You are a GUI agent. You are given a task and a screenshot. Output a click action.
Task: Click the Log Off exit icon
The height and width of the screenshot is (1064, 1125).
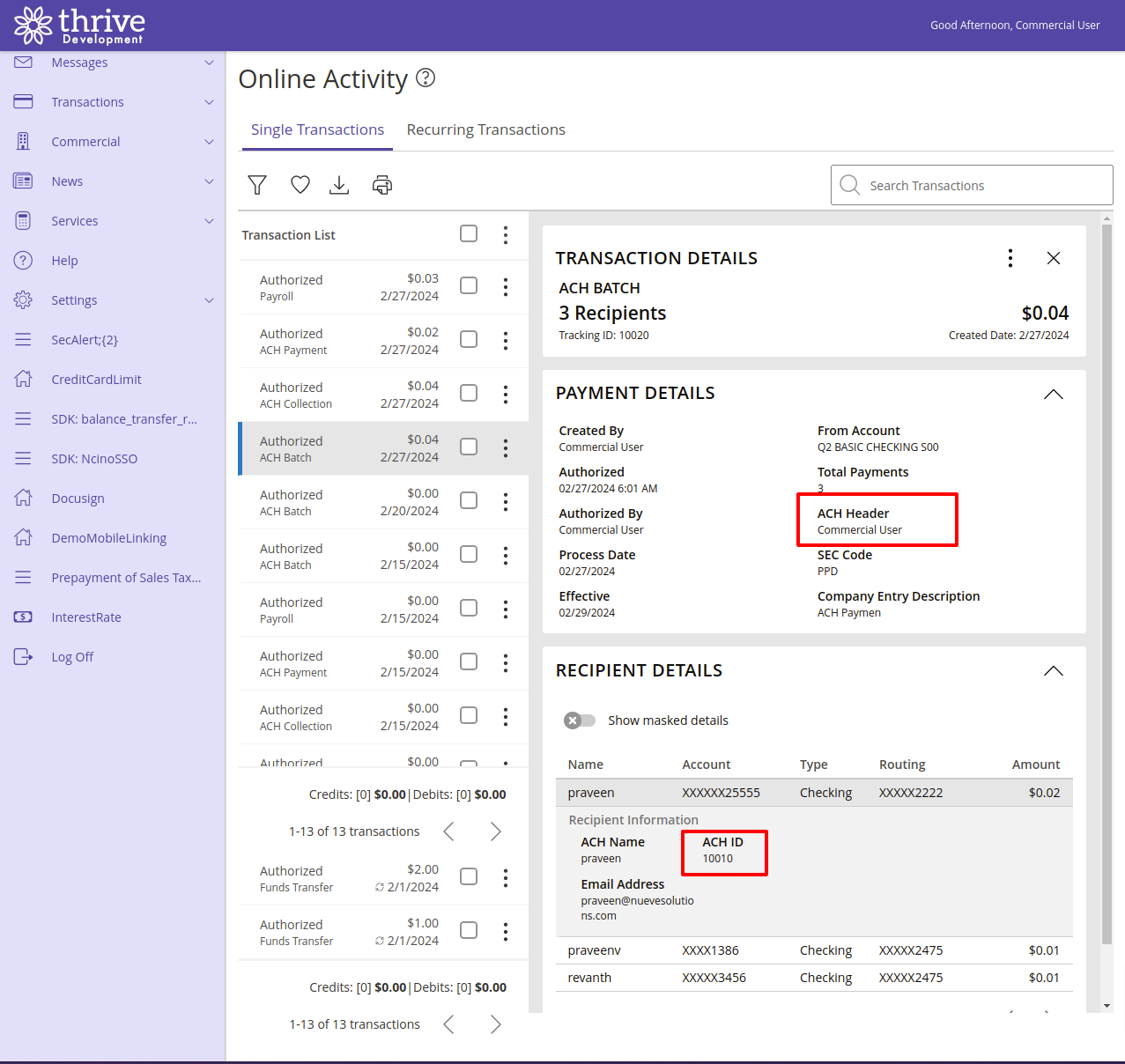point(23,656)
